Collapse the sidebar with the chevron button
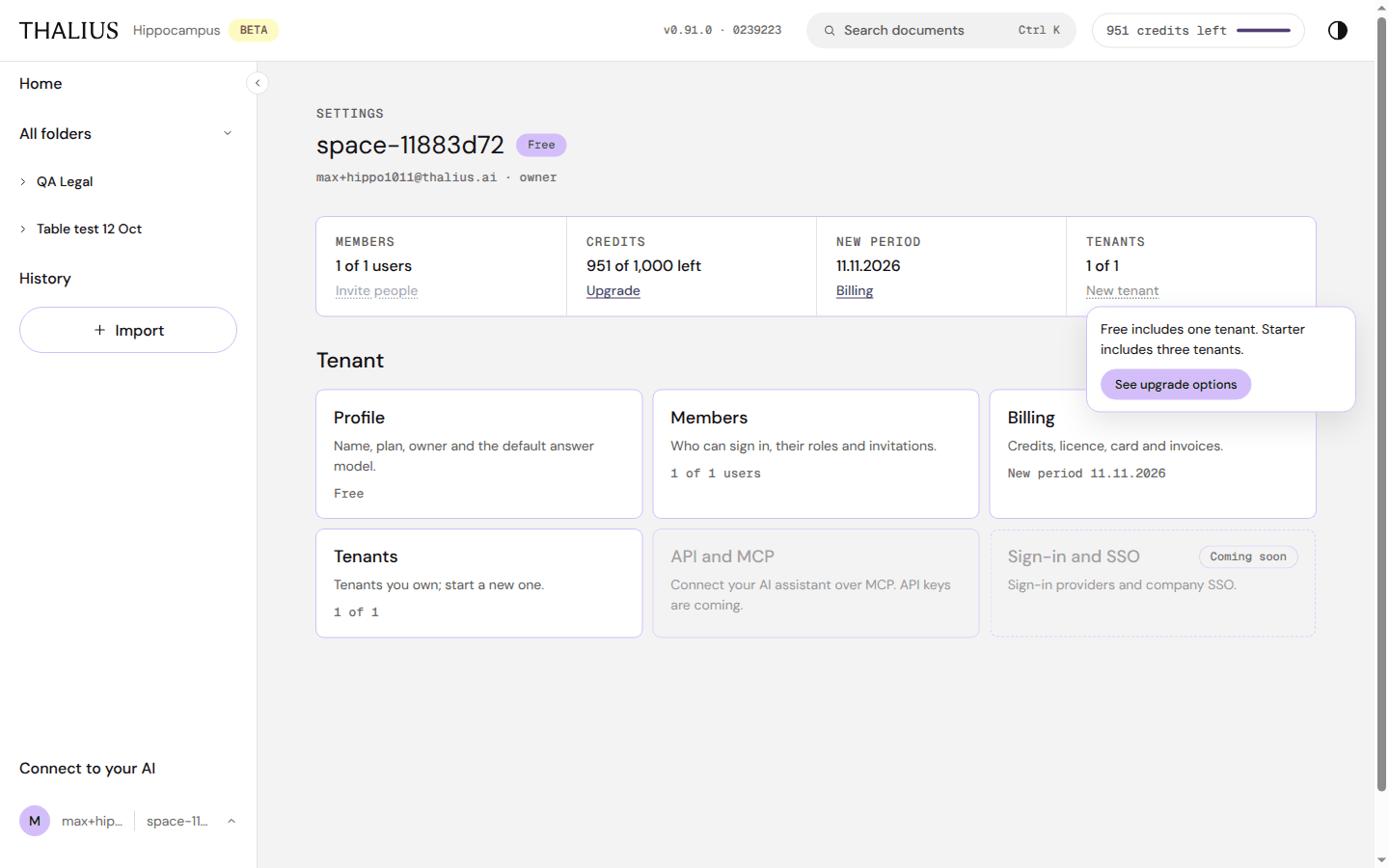 tap(258, 83)
